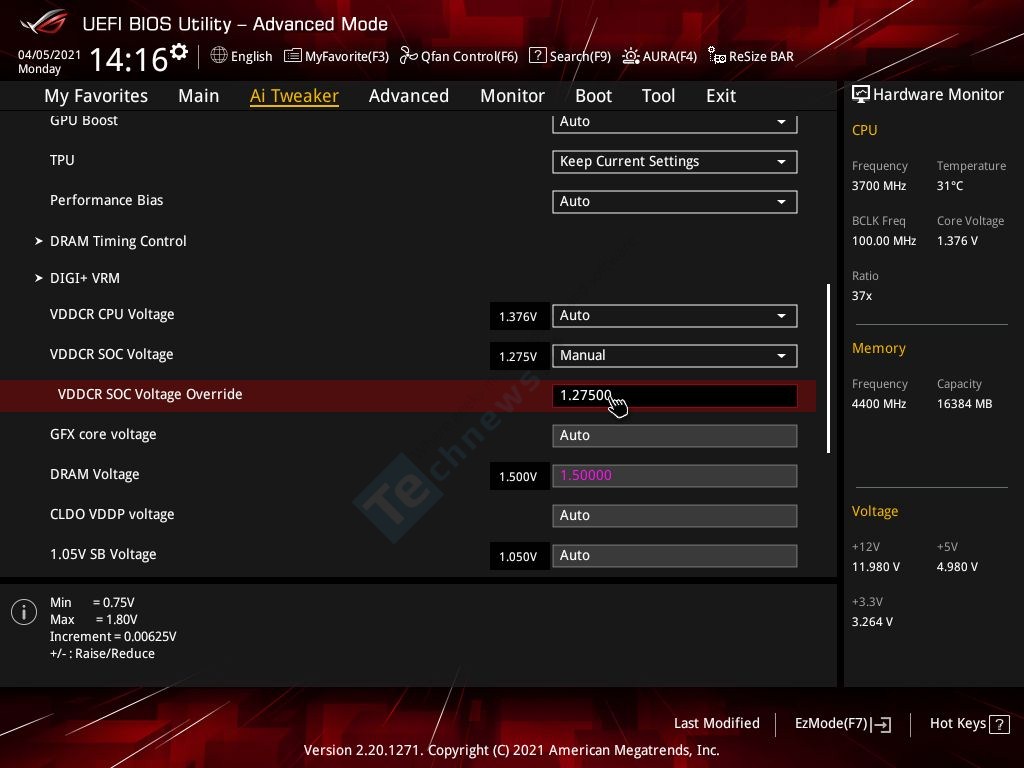1024x768 pixels.
Task: Select the GFX core voltage label
Action: click(x=103, y=434)
